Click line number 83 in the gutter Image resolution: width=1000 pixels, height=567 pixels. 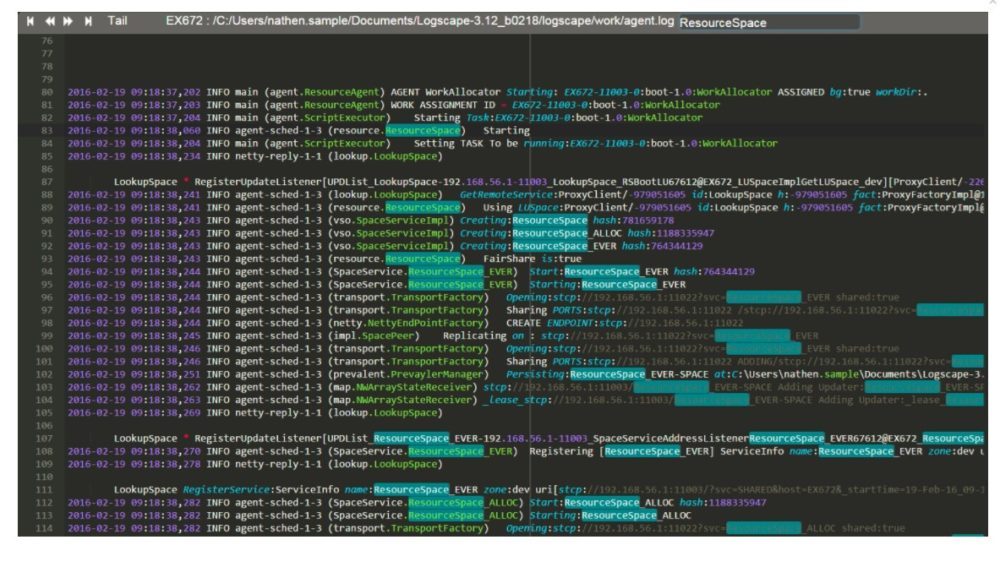tap(46, 131)
